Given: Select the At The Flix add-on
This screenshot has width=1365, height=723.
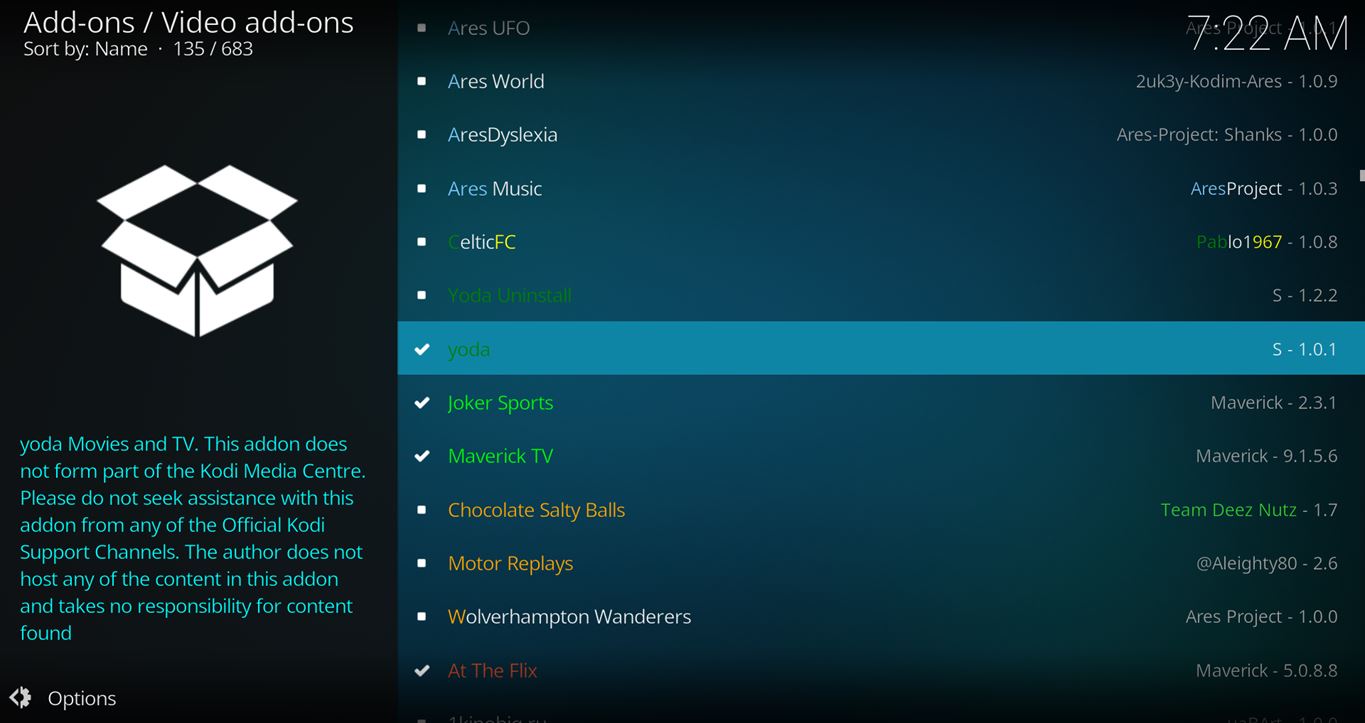Looking at the screenshot, I should (493, 670).
